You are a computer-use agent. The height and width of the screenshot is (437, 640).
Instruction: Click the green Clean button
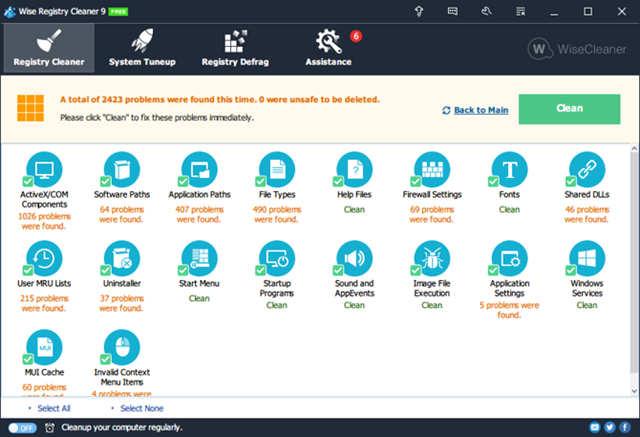[x=569, y=109]
